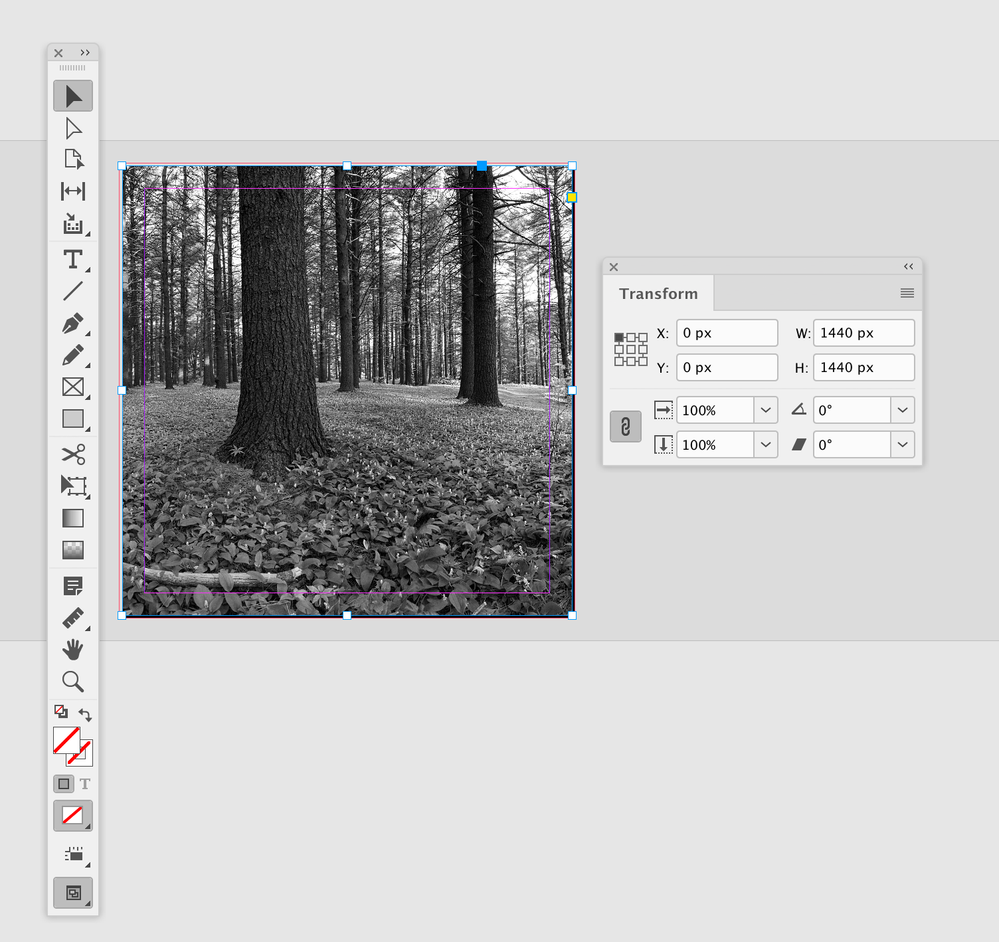
Task: Toggle Formatting Affects Container
Action: pyautogui.click(x=64, y=784)
